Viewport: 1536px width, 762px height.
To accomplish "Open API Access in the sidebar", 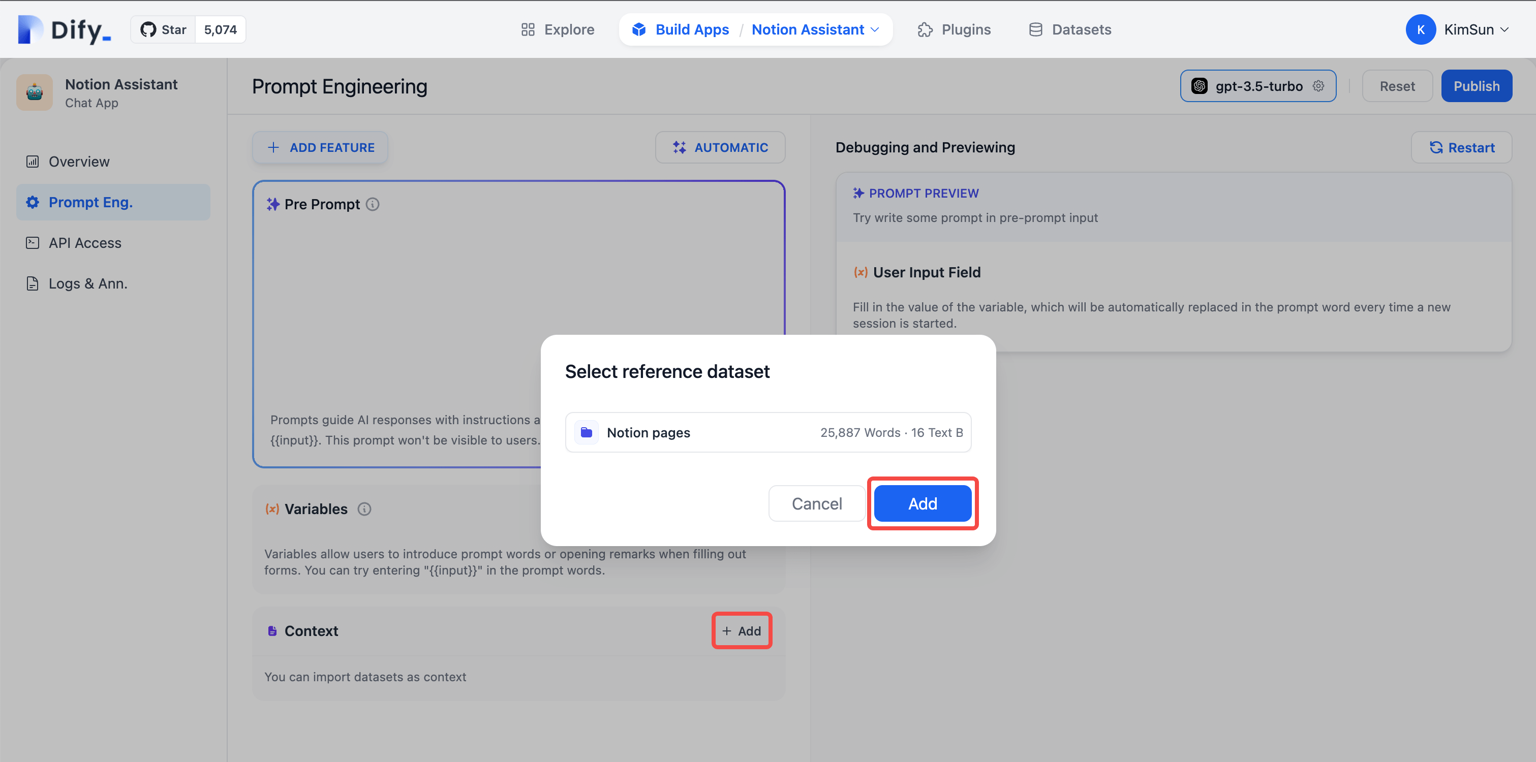I will (113, 243).
